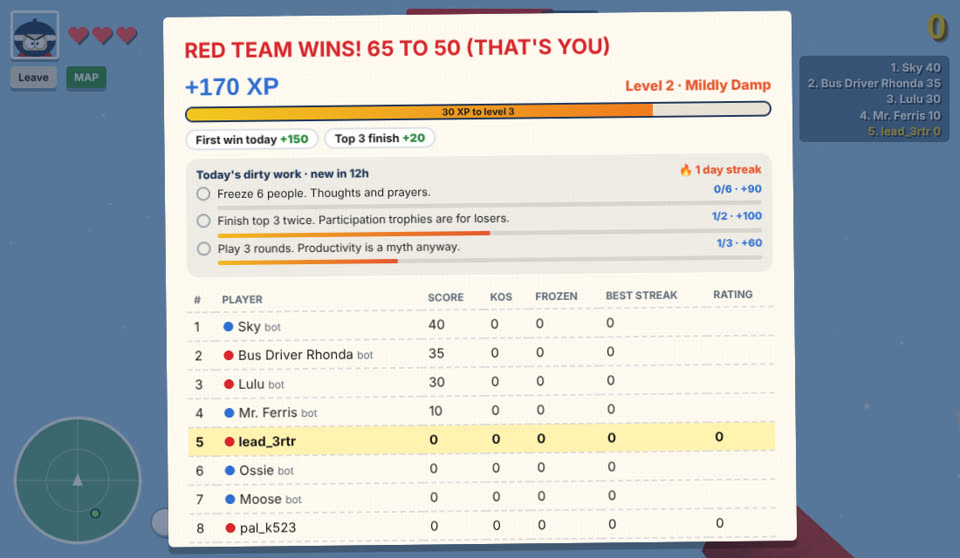
Task: Click 4. Mr. Ferris 10 in side leaderboard
Action: point(899,115)
